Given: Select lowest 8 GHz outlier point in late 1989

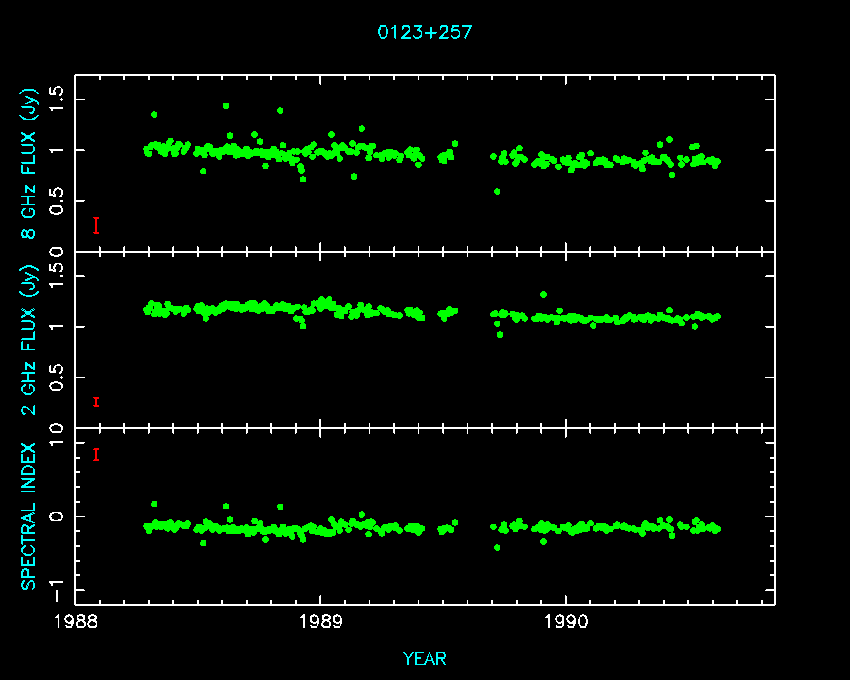Looking at the screenshot, I should (x=497, y=191).
